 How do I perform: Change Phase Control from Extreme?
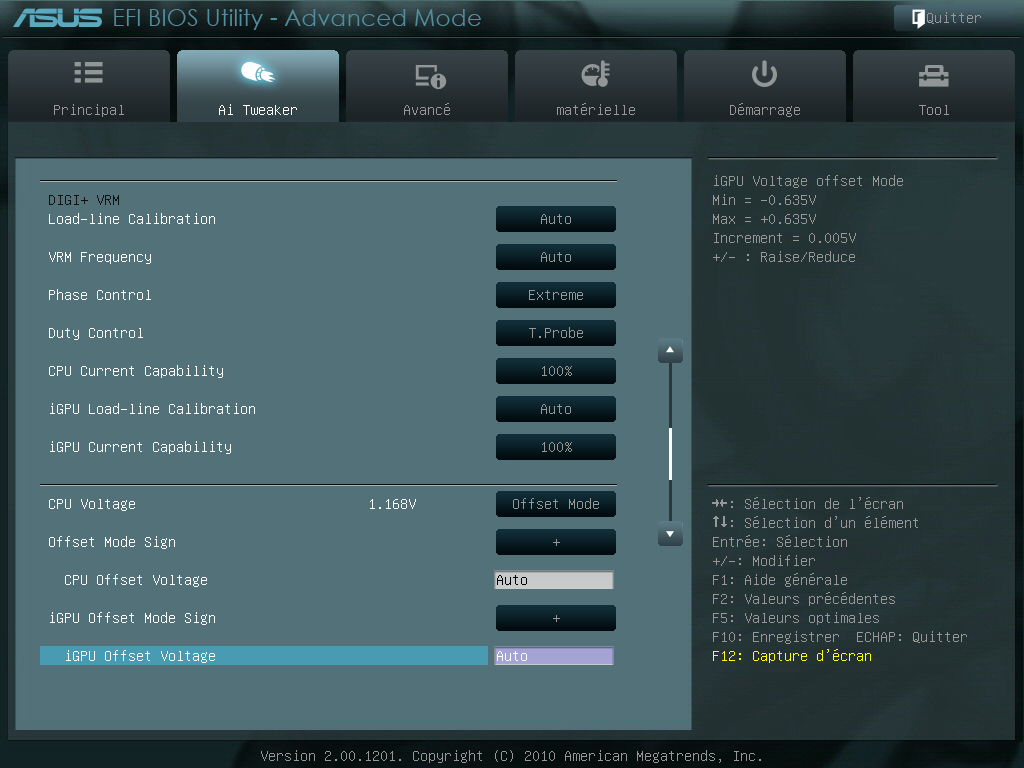tap(555, 294)
